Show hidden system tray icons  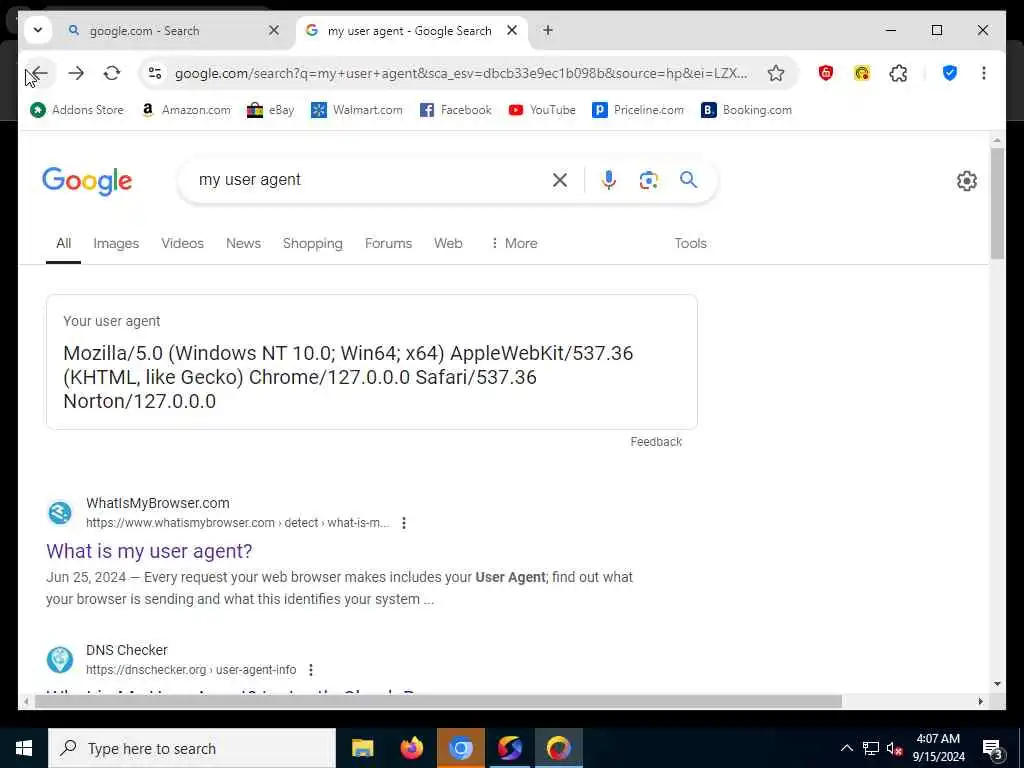click(846, 748)
